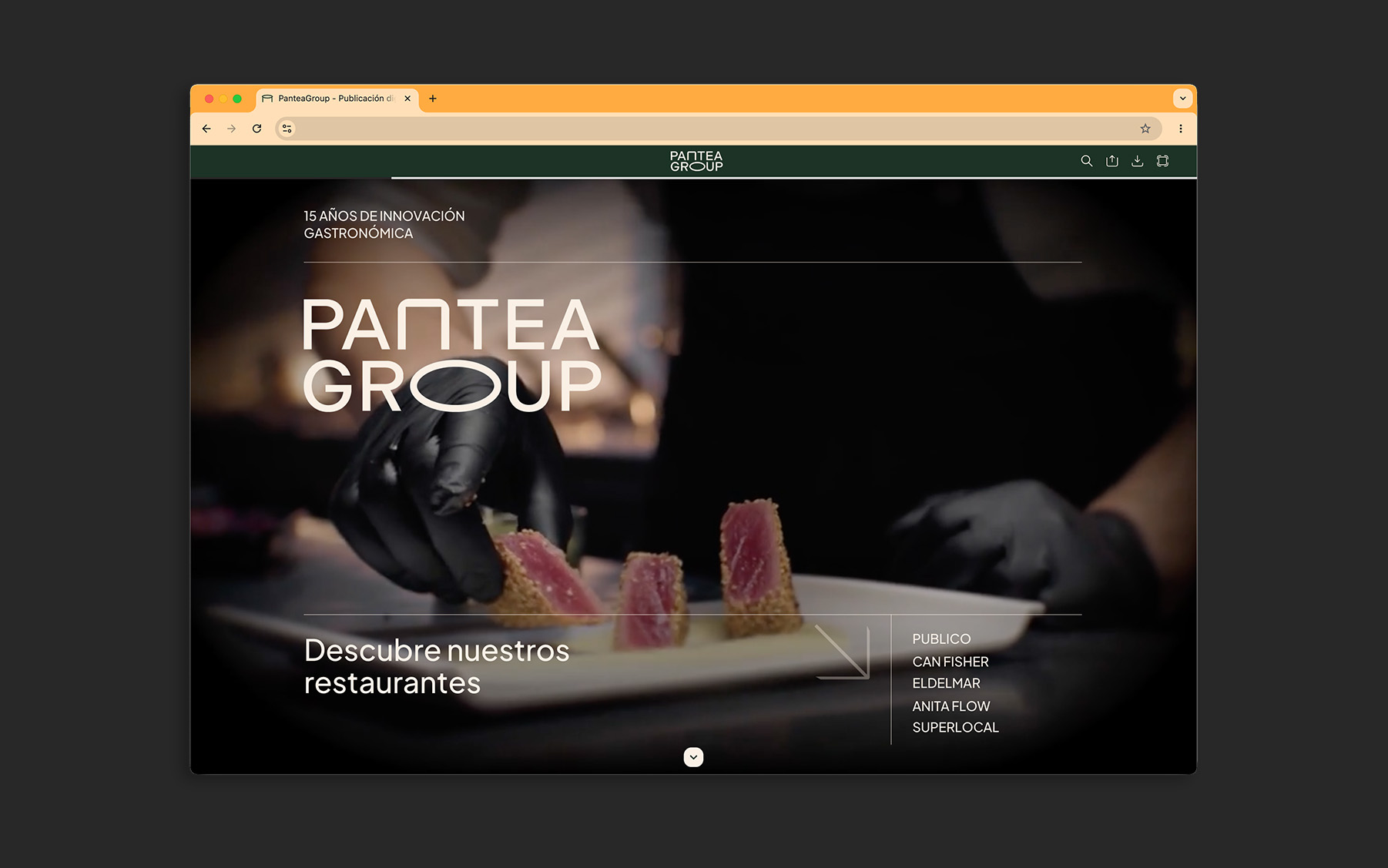Open the ANITA FLOW restaurant link
This screenshot has width=1388, height=868.
point(951,706)
